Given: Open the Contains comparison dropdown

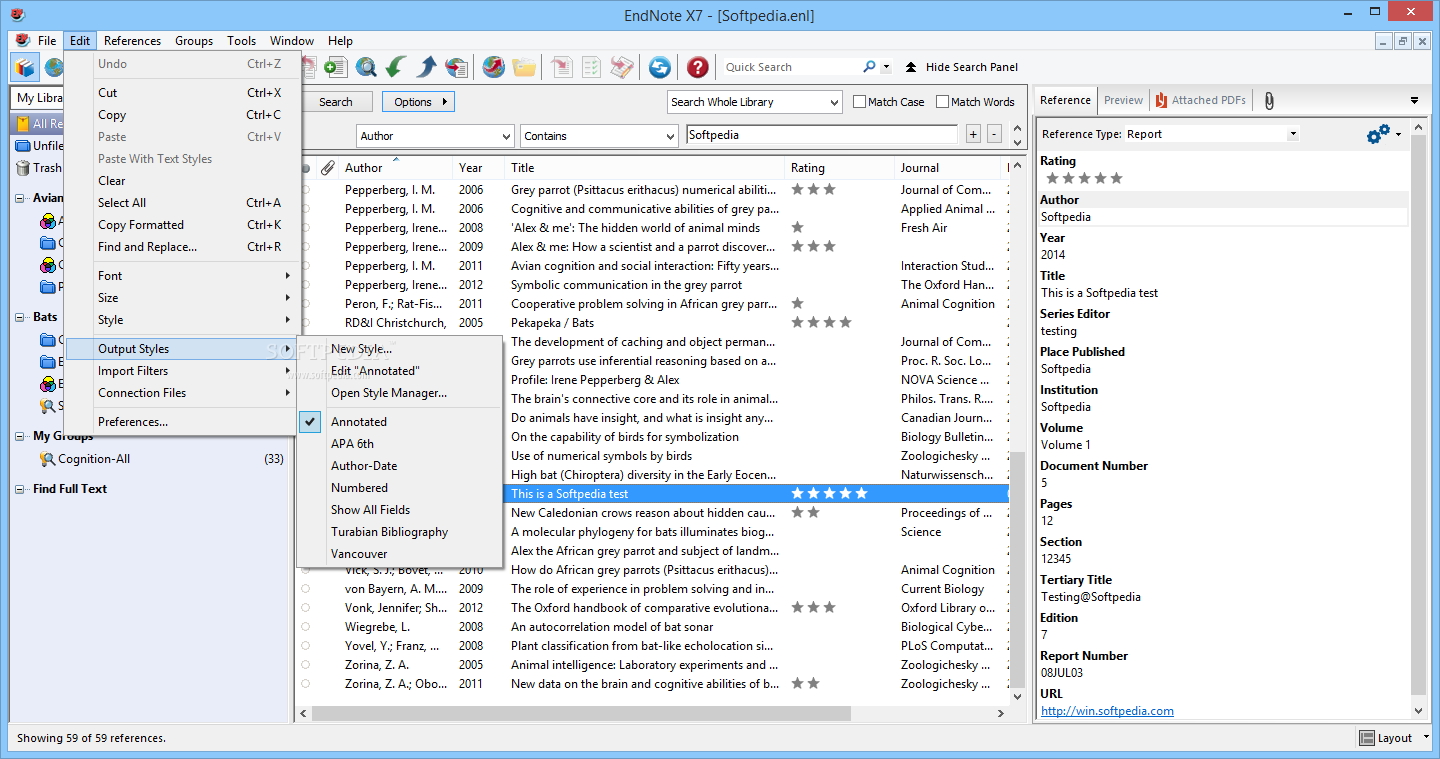Looking at the screenshot, I should (x=670, y=136).
